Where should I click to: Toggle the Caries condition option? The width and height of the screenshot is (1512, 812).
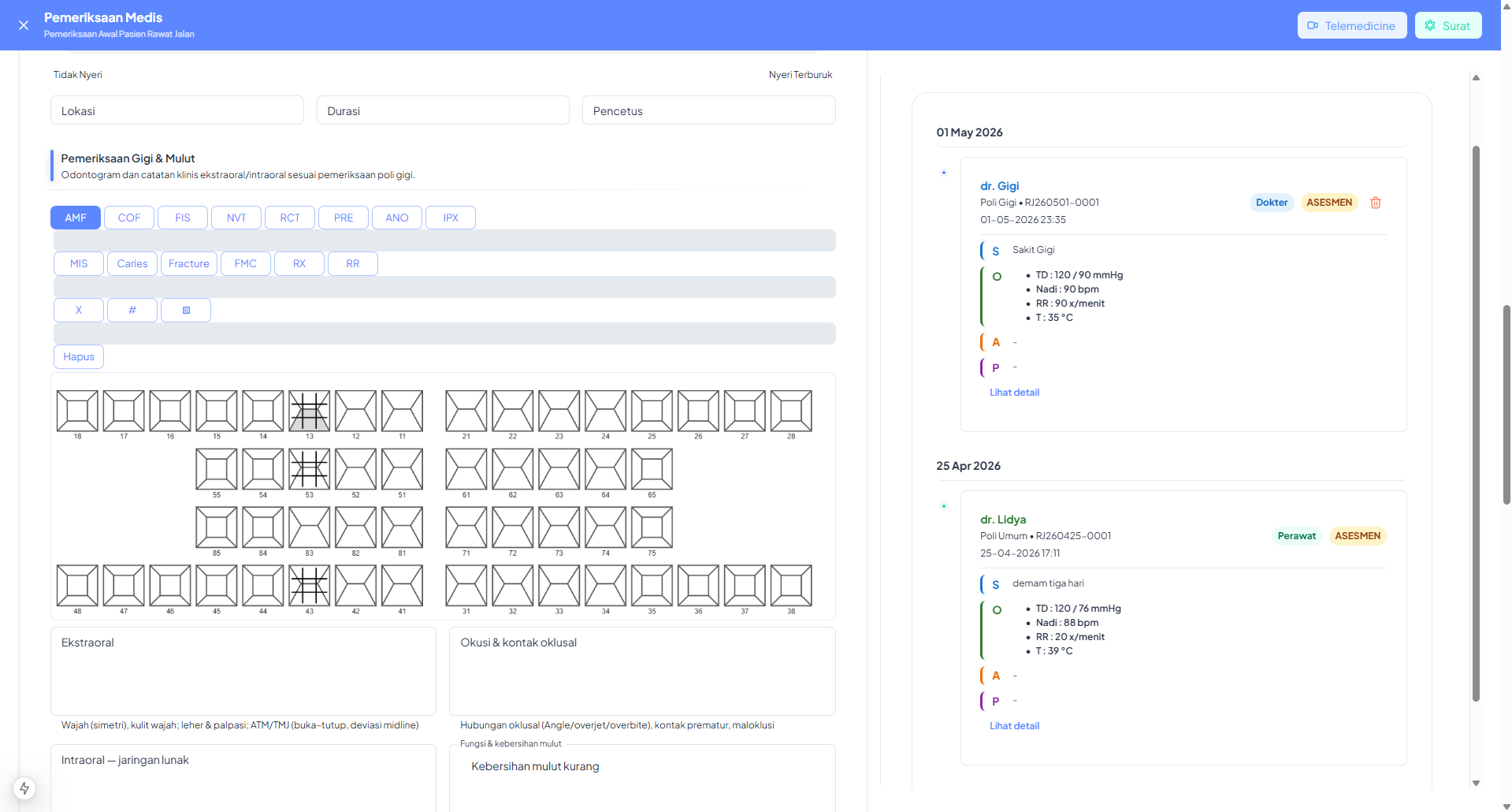132,263
